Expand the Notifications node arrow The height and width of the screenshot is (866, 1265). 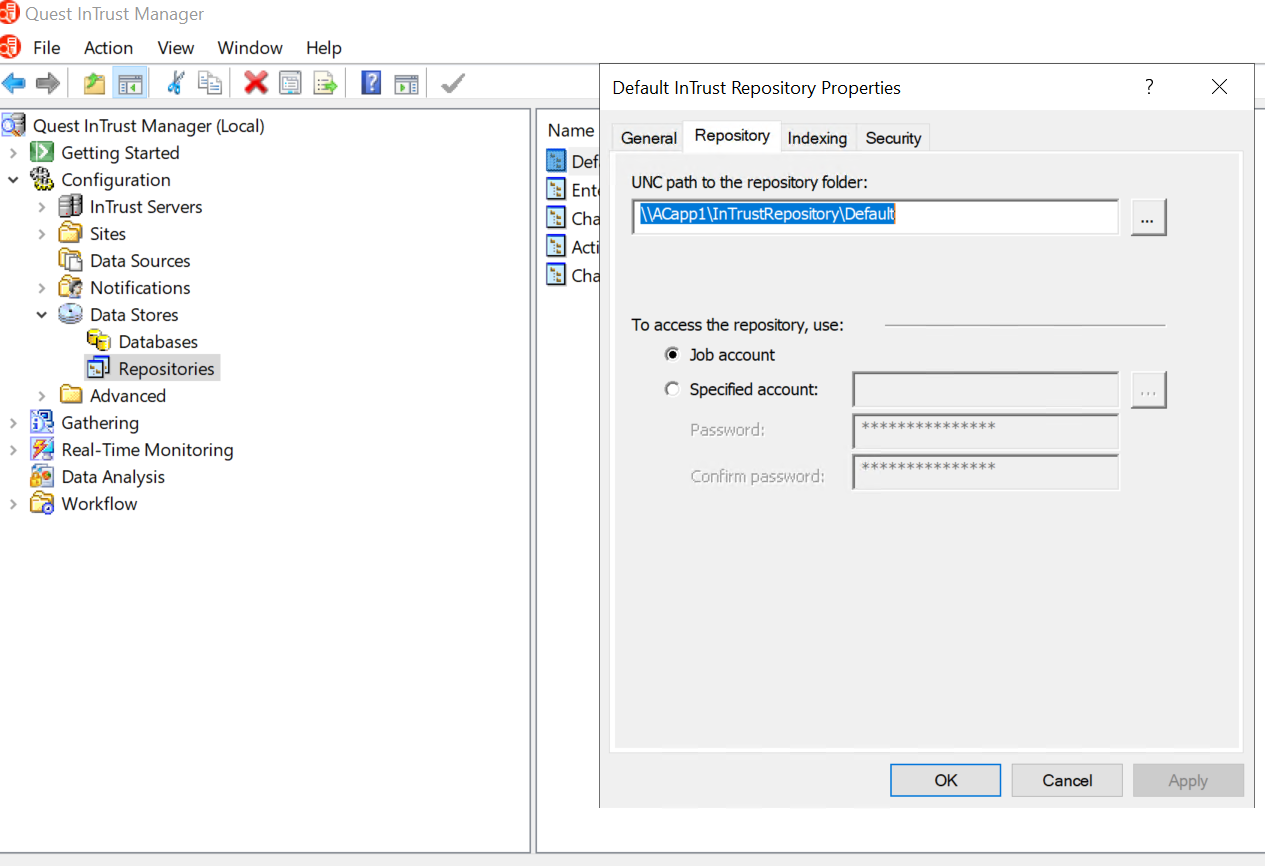click(42, 288)
